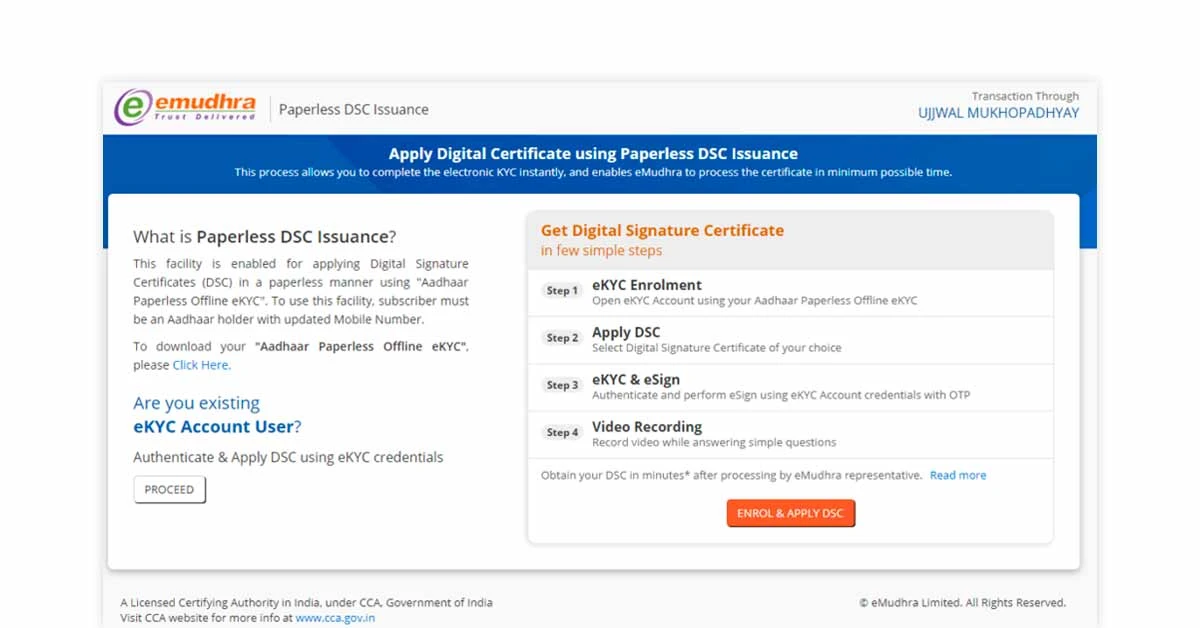Click the Paperless DSC Issuance header title
Viewport: 1200px width, 628px height.
point(352,109)
